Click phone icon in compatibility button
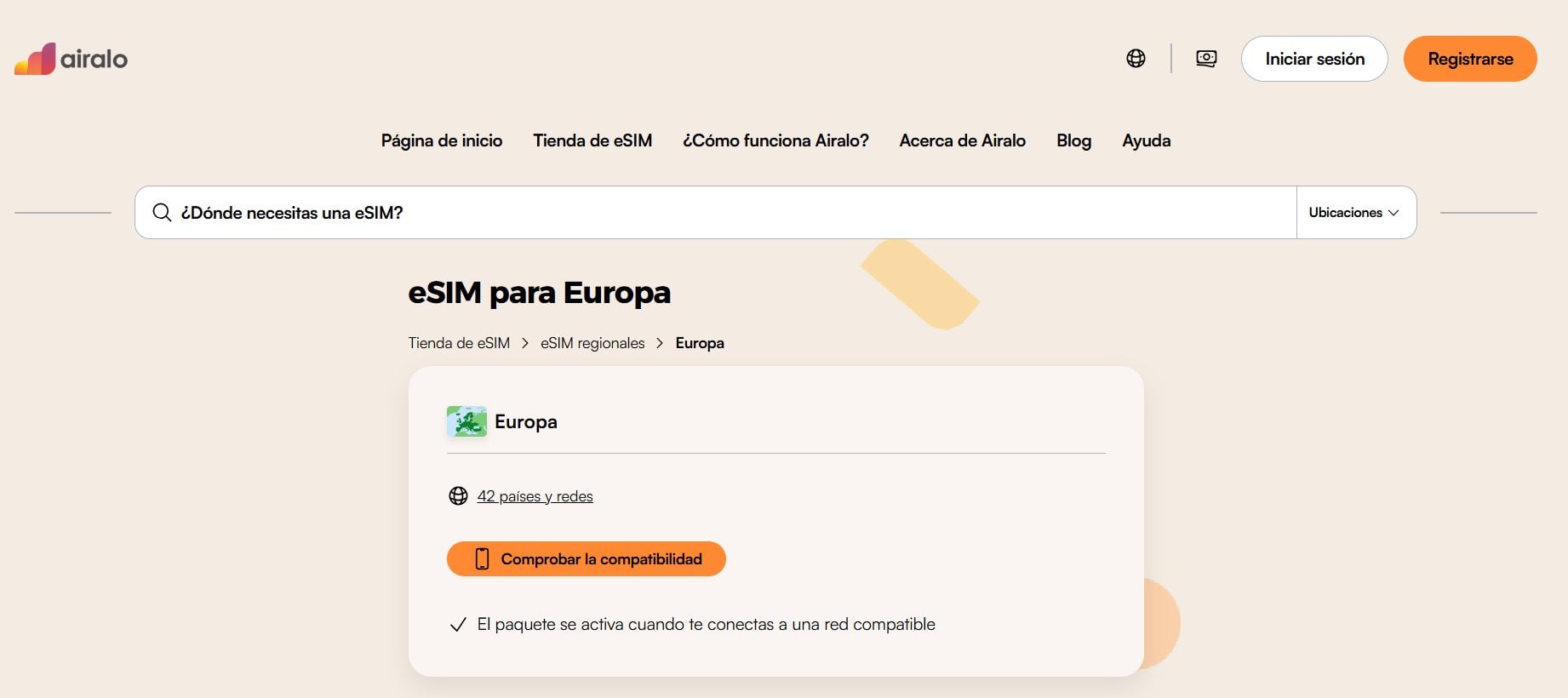The height and width of the screenshot is (698, 1568). 482,559
